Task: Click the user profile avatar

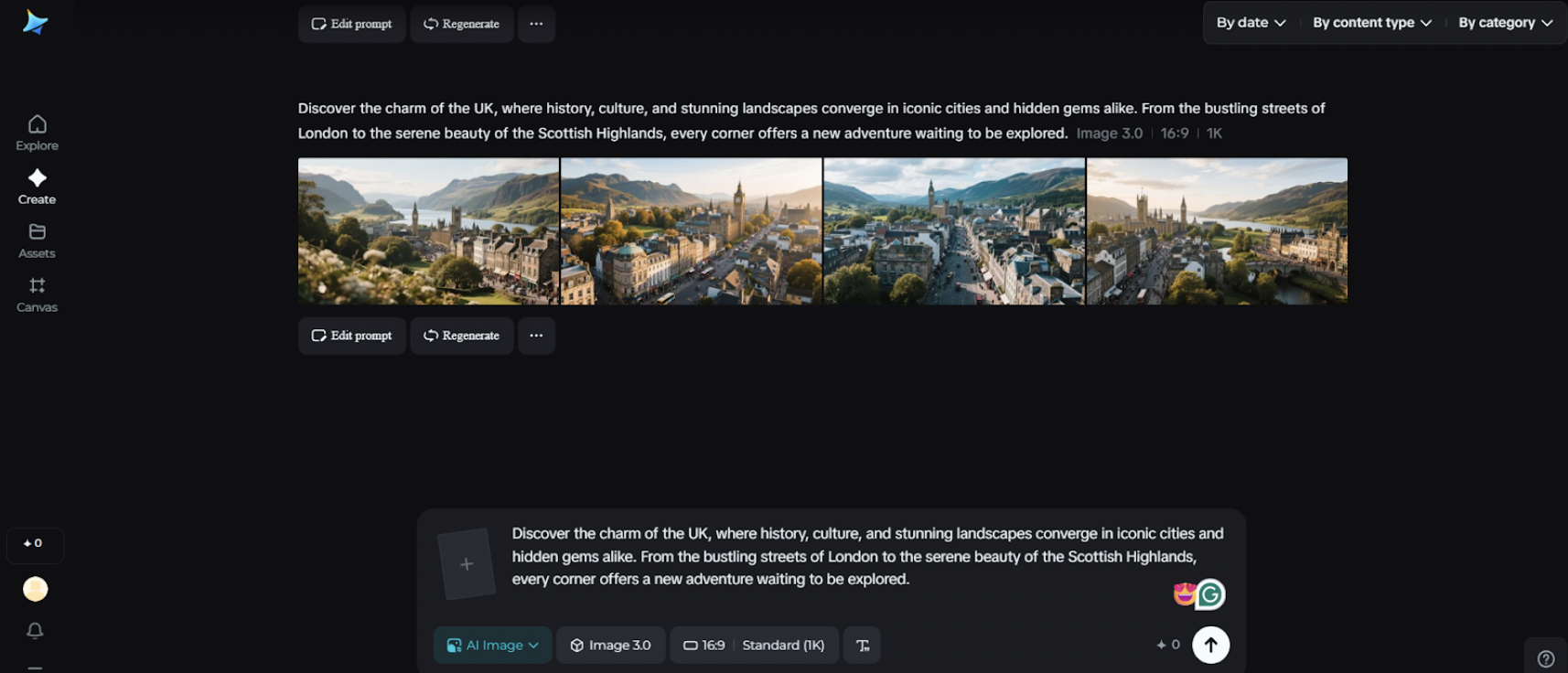Action: tap(35, 589)
